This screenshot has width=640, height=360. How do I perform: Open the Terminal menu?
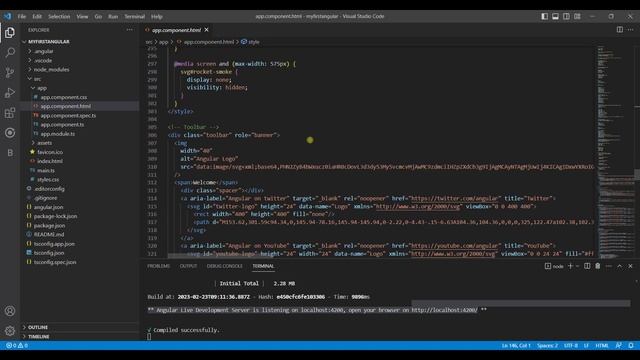coord(135,16)
